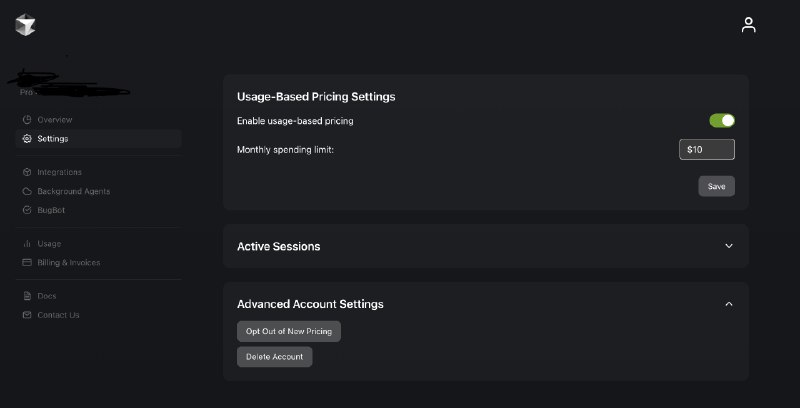Click Opt Out of New Pricing
The height and width of the screenshot is (408, 800).
click(289, 332)
